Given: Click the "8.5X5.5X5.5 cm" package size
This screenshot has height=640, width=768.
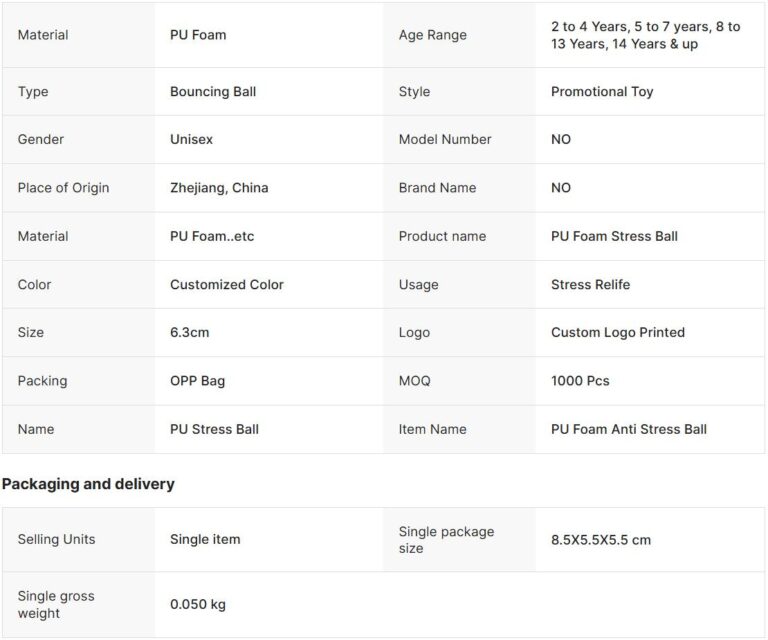Looking at the screenshot, I should 601,540.
